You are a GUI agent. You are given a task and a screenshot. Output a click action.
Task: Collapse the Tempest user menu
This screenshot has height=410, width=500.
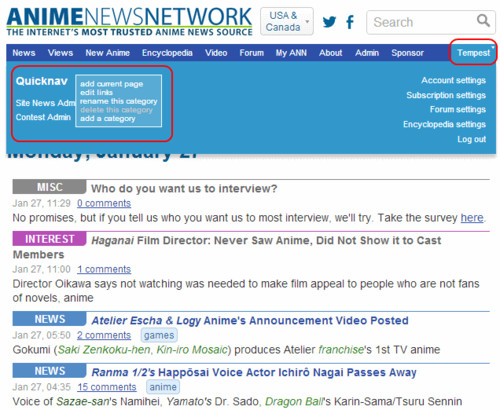473,52
